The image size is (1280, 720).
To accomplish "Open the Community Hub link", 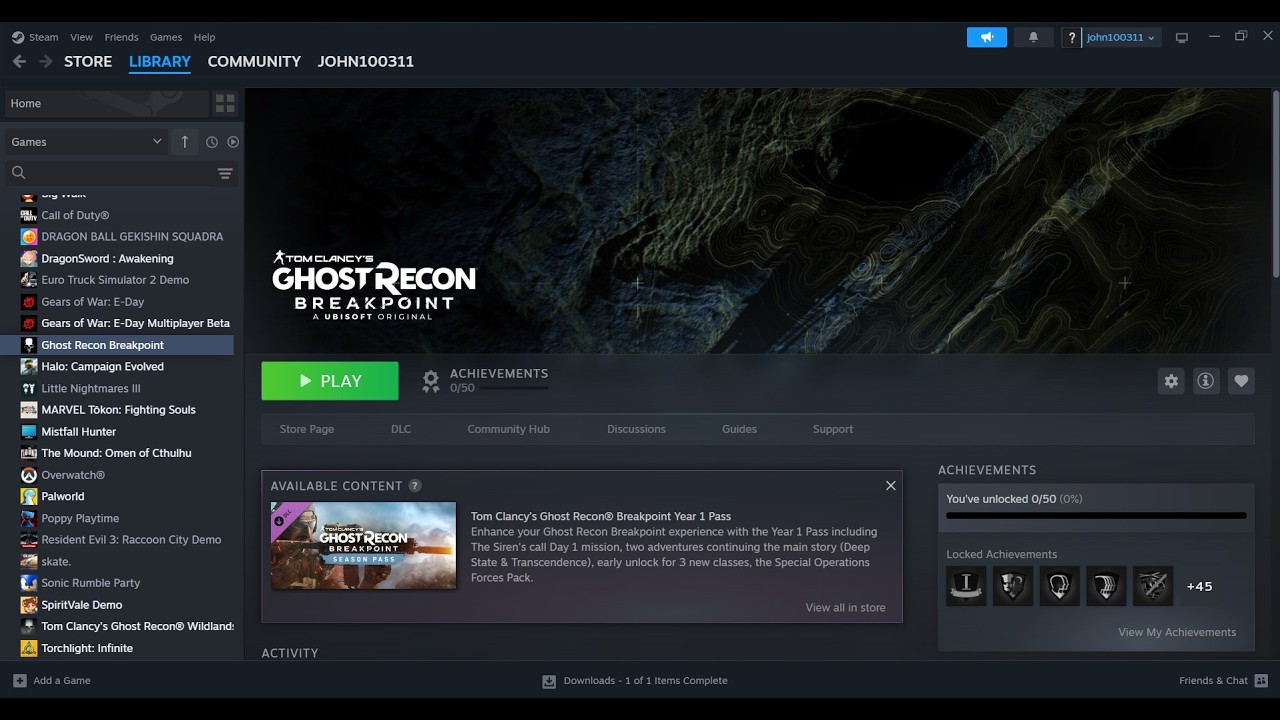I will tap(509, 429).
